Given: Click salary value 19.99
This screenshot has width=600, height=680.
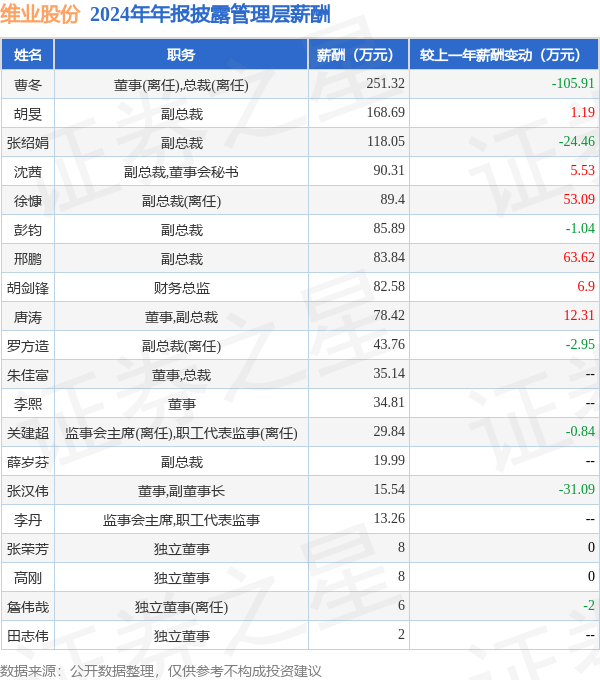Looking at the screenshot, I should coord(389,461).
